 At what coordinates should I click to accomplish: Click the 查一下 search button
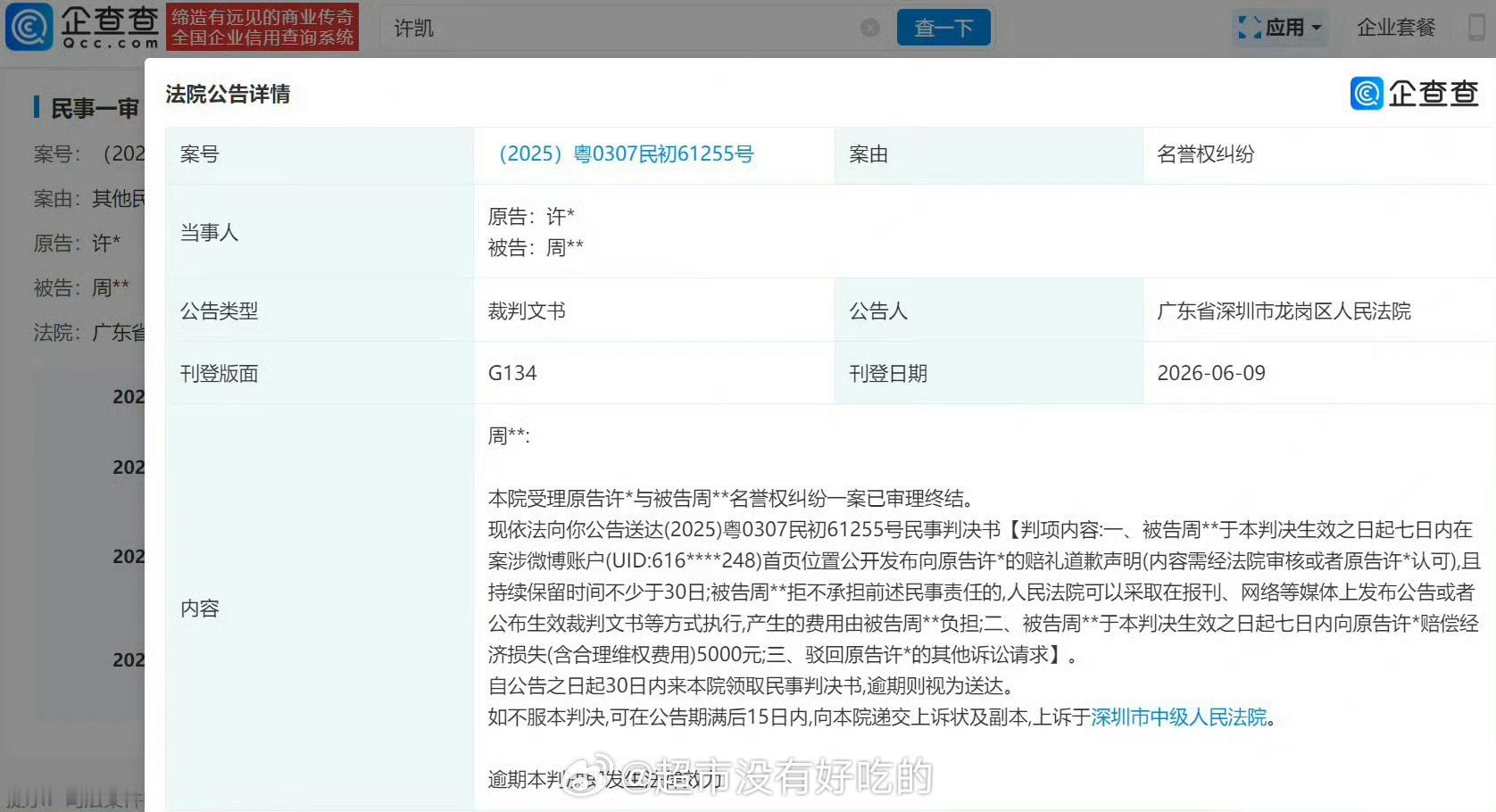pyautogui.click(x=943, y=28)
